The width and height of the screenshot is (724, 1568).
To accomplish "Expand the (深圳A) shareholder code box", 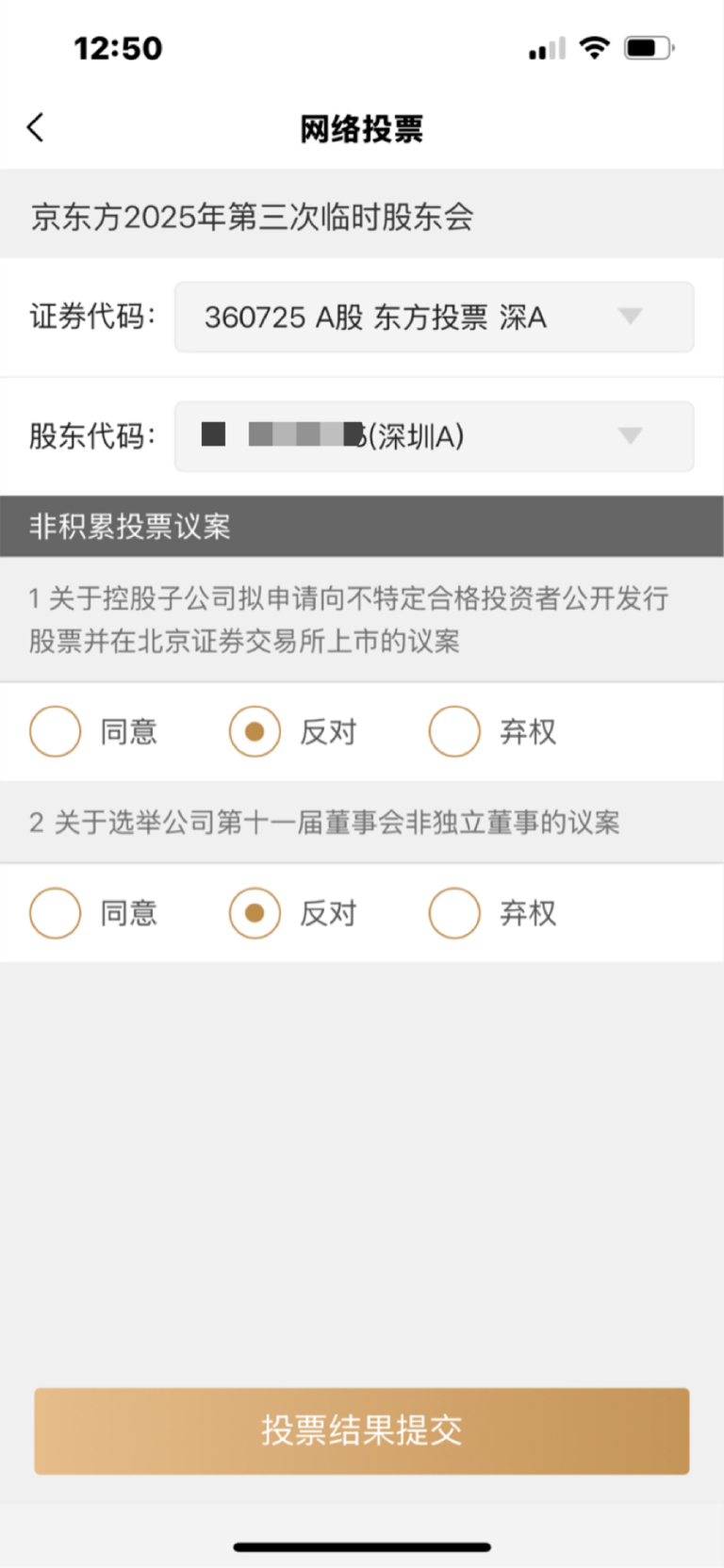I will point(434,436).
